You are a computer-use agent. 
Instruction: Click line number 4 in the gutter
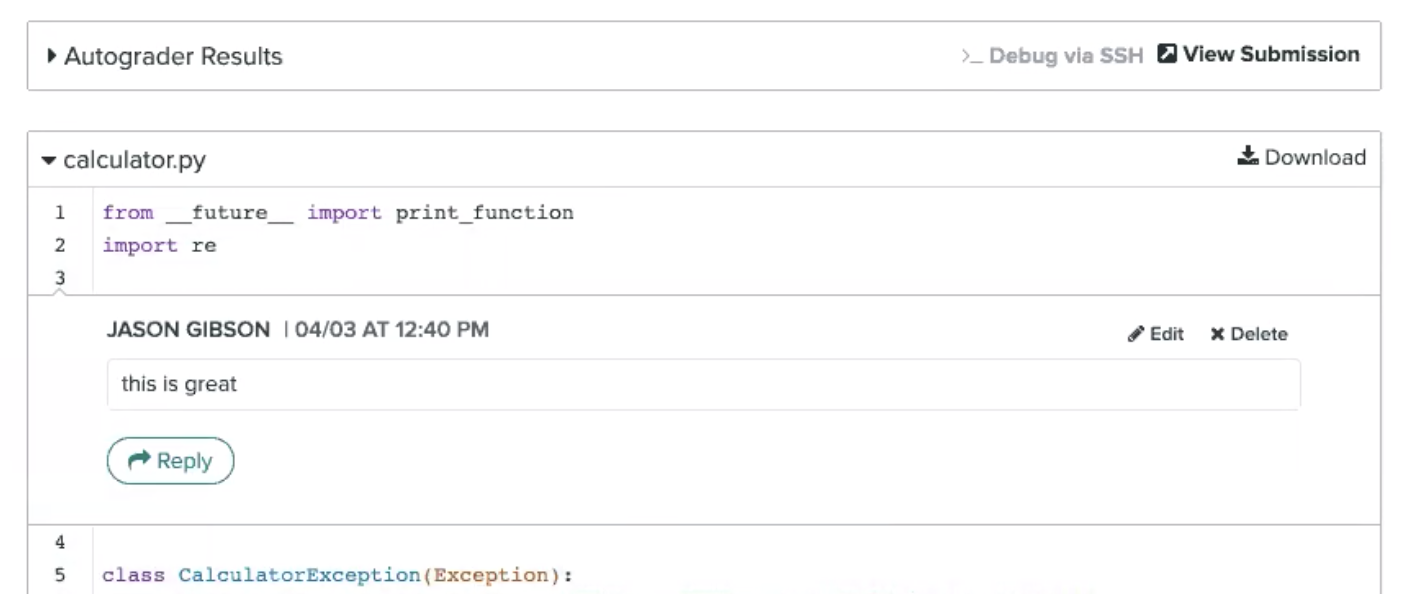click(60, 543)
